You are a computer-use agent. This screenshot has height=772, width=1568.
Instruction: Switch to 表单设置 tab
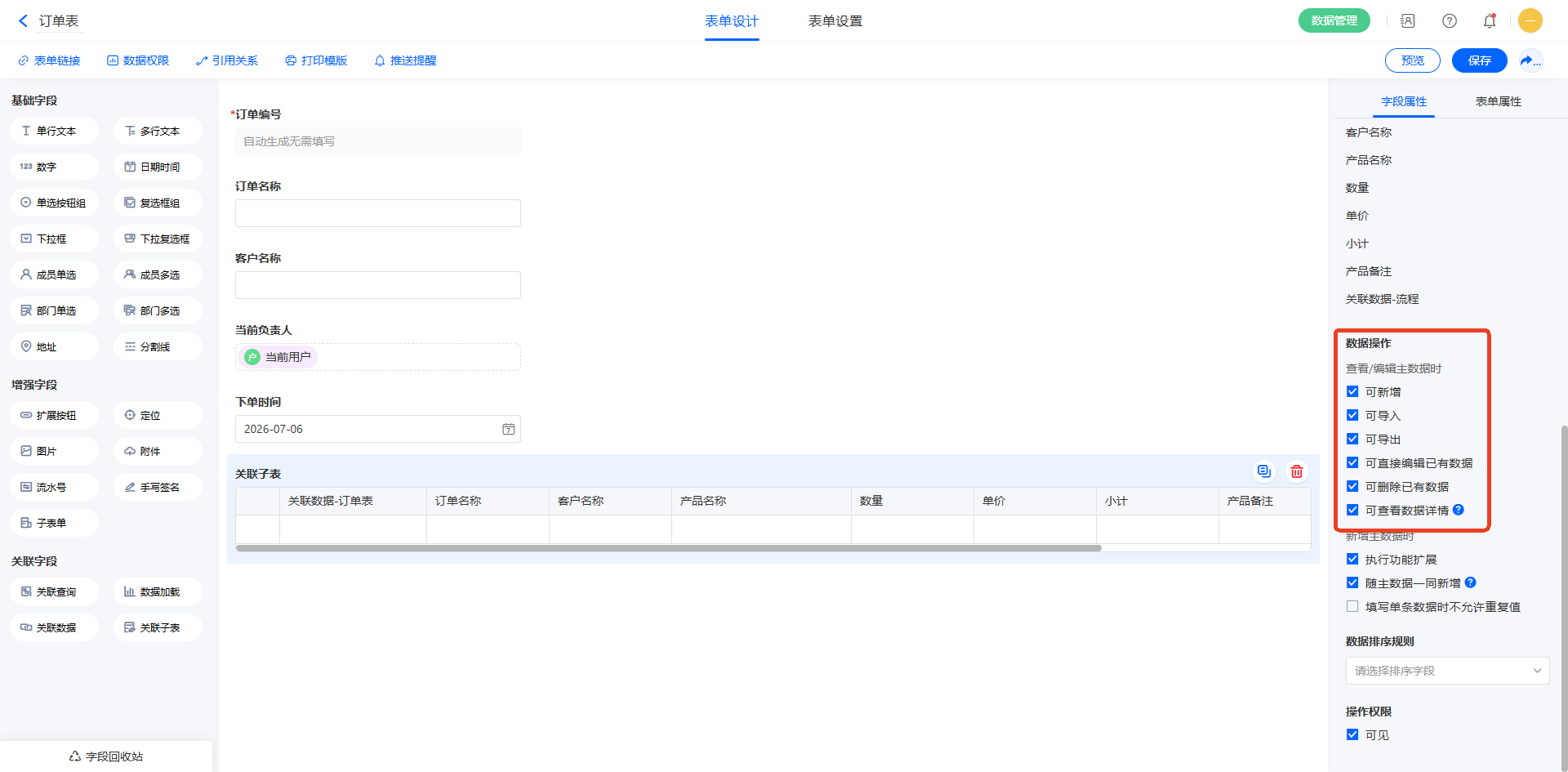pos(835,21)
